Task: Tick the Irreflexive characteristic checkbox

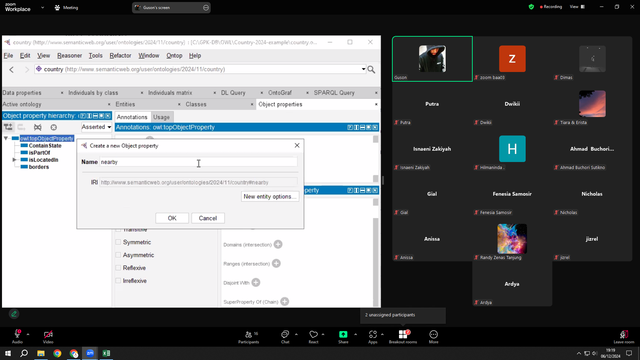Action: coord(118,280)
